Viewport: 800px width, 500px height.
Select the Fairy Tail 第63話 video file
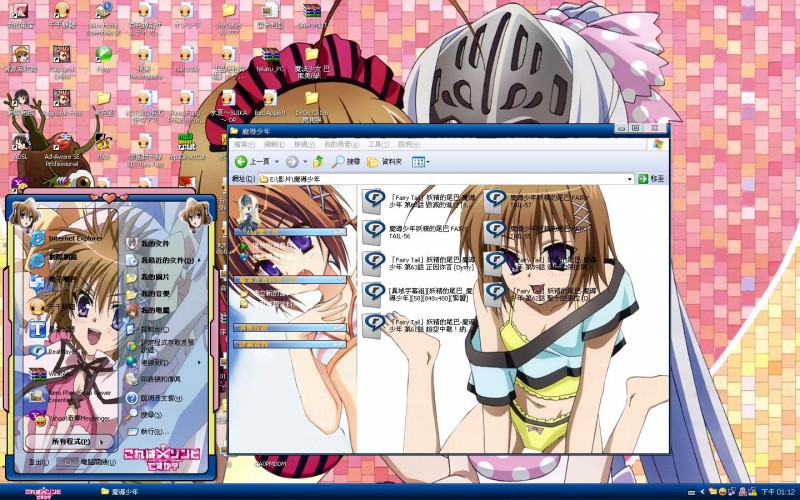(x=418, y=263)
